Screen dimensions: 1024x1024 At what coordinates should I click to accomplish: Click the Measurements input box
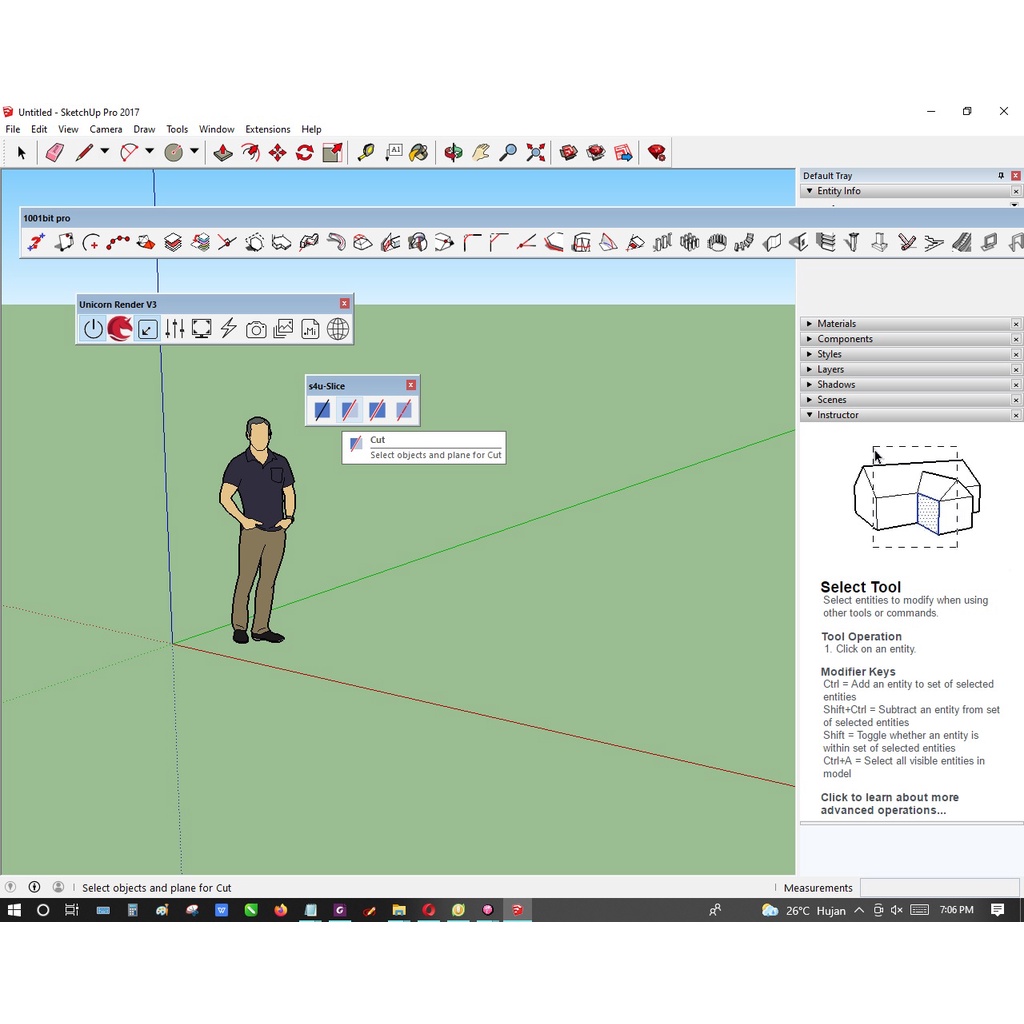click(939, 888)
